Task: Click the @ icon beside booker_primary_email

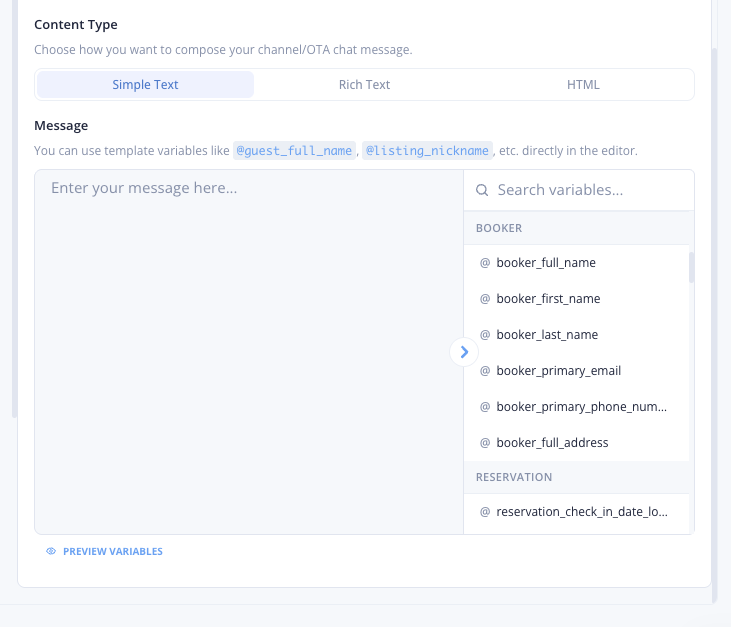Action: (485, 371)
